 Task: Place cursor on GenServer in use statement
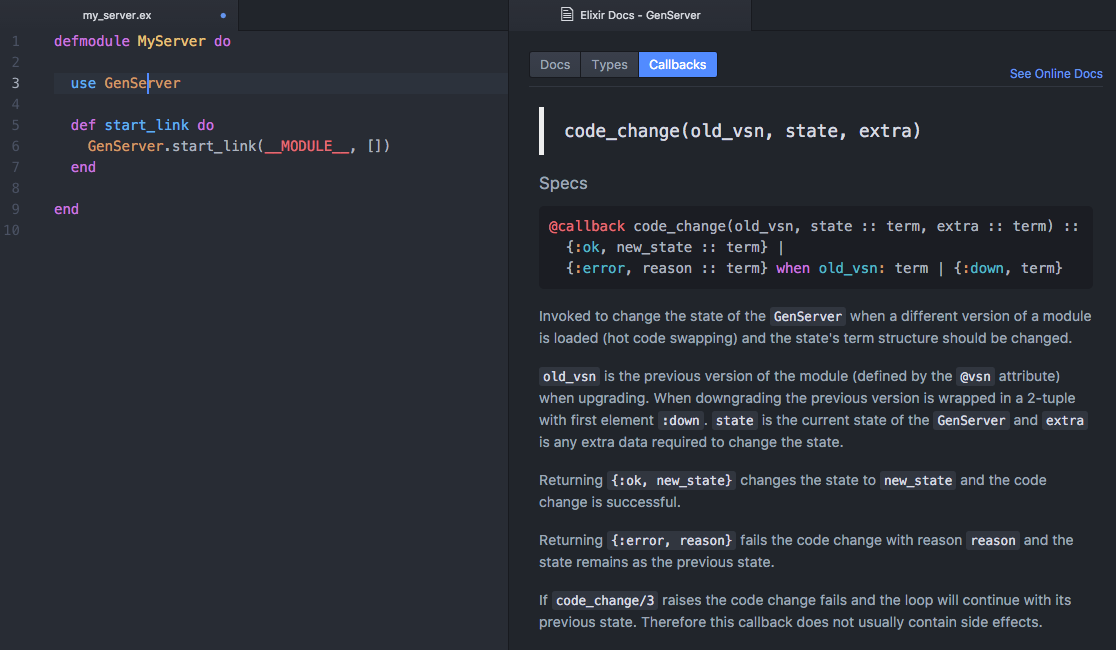click(142, 84)
